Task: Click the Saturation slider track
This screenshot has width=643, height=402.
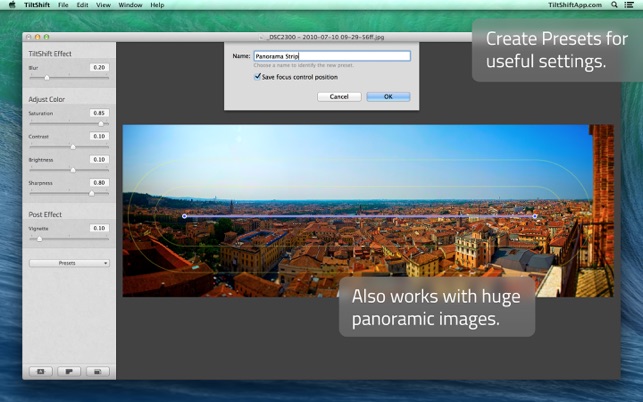Action: pos(69,123)
